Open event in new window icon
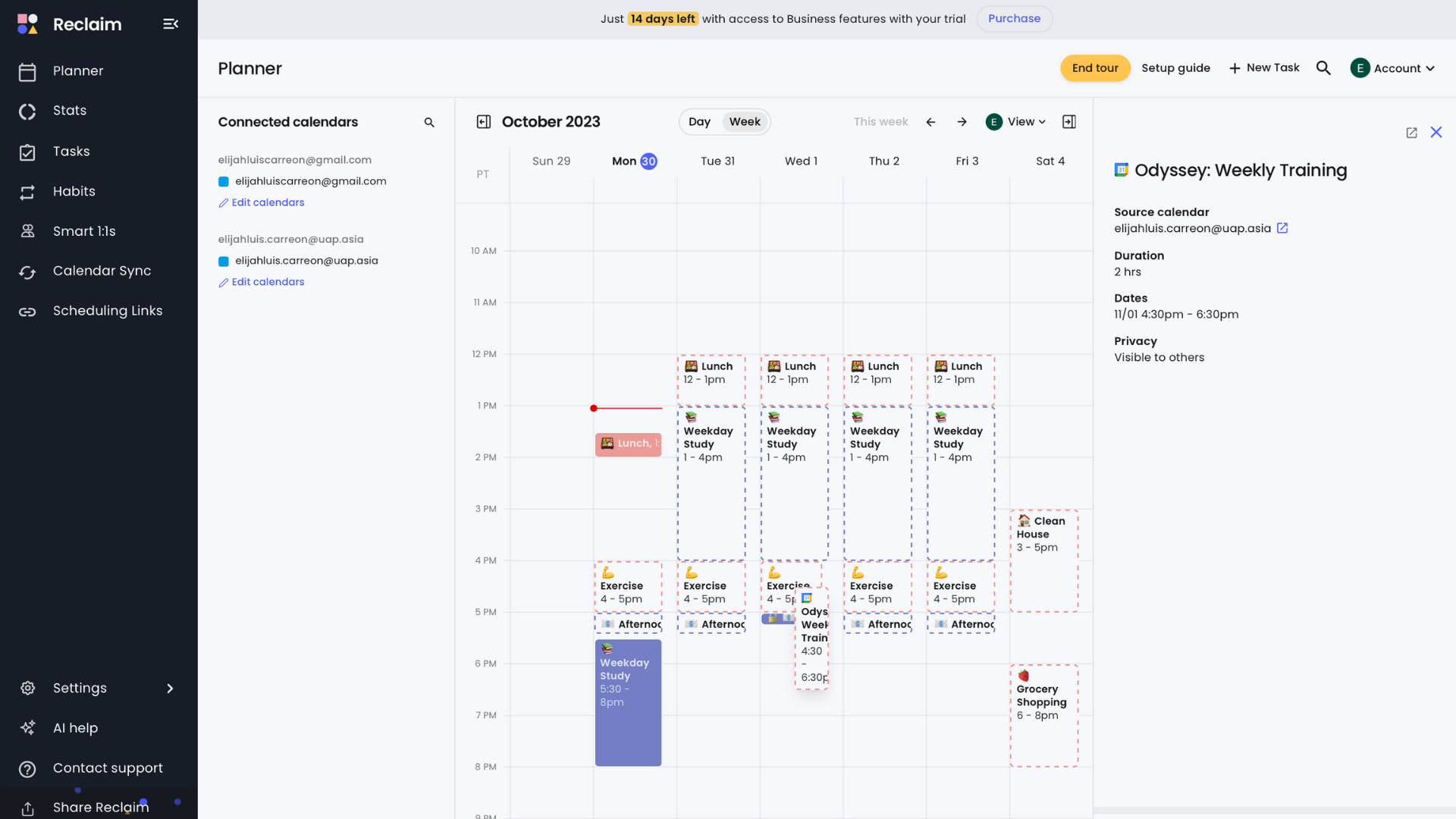 click(x=1411, y=133)
